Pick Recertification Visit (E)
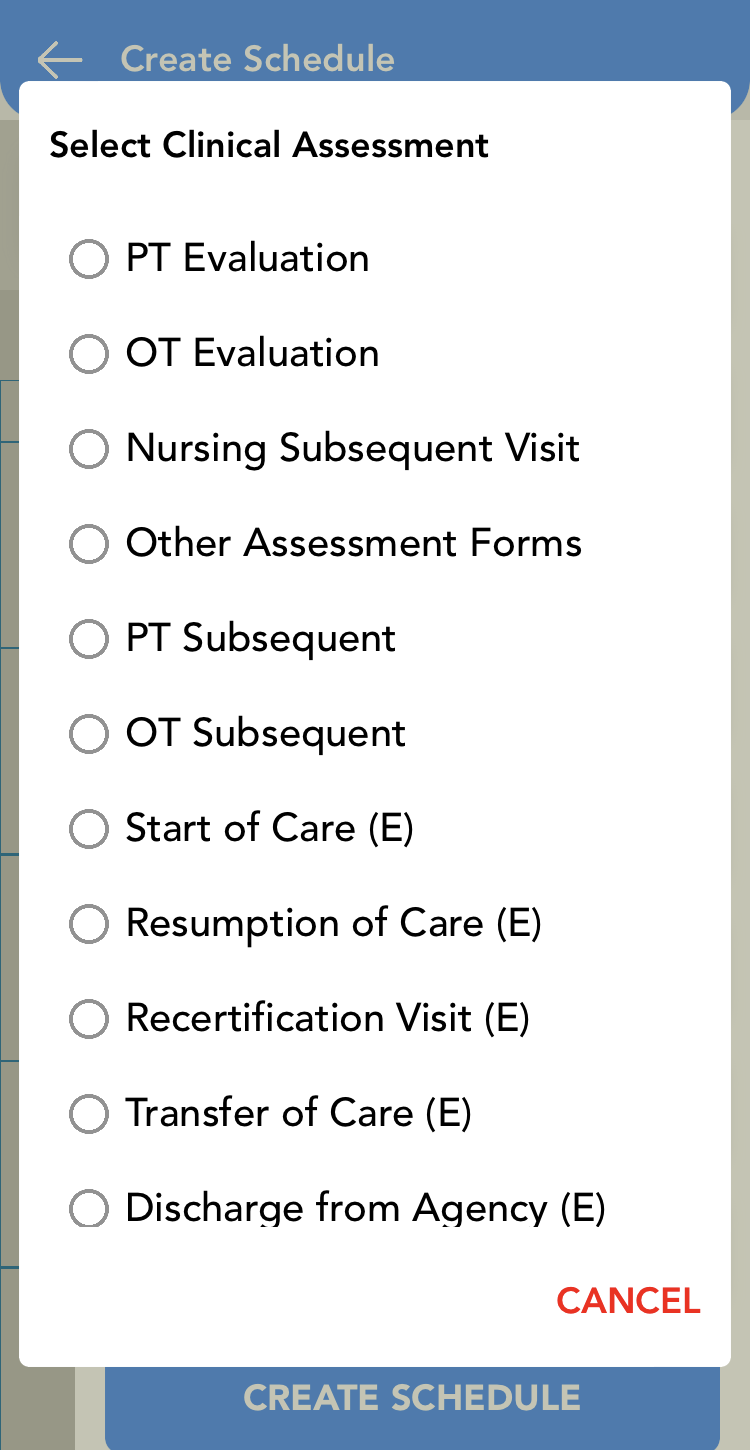The image size is (750, 1450). (88, 1019)
